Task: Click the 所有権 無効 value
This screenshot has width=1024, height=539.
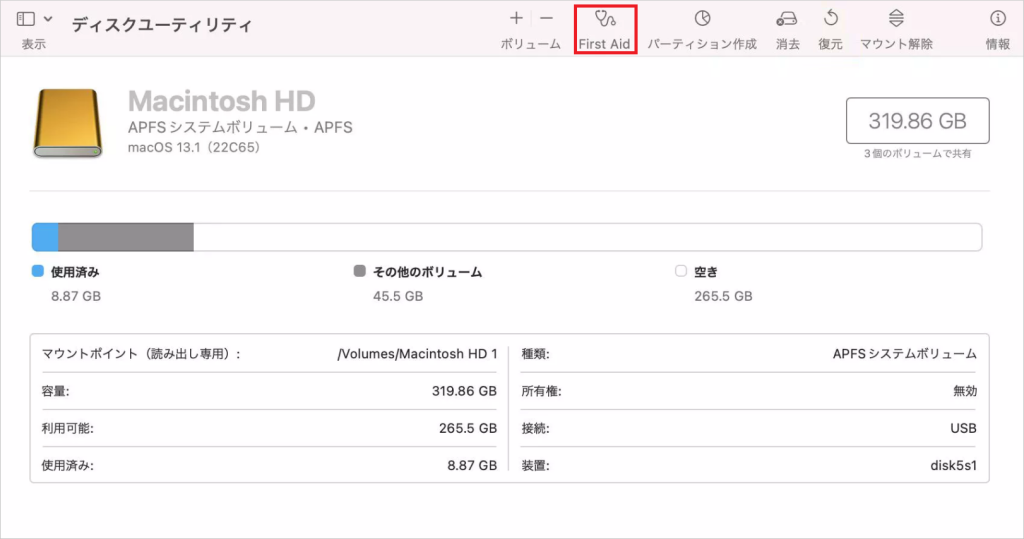Action: [x=965, y=391]
